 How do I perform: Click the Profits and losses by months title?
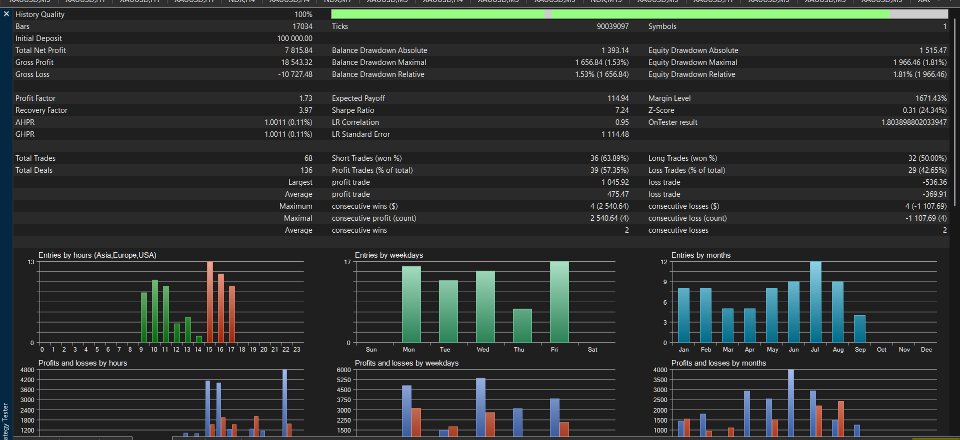point(718,364)
